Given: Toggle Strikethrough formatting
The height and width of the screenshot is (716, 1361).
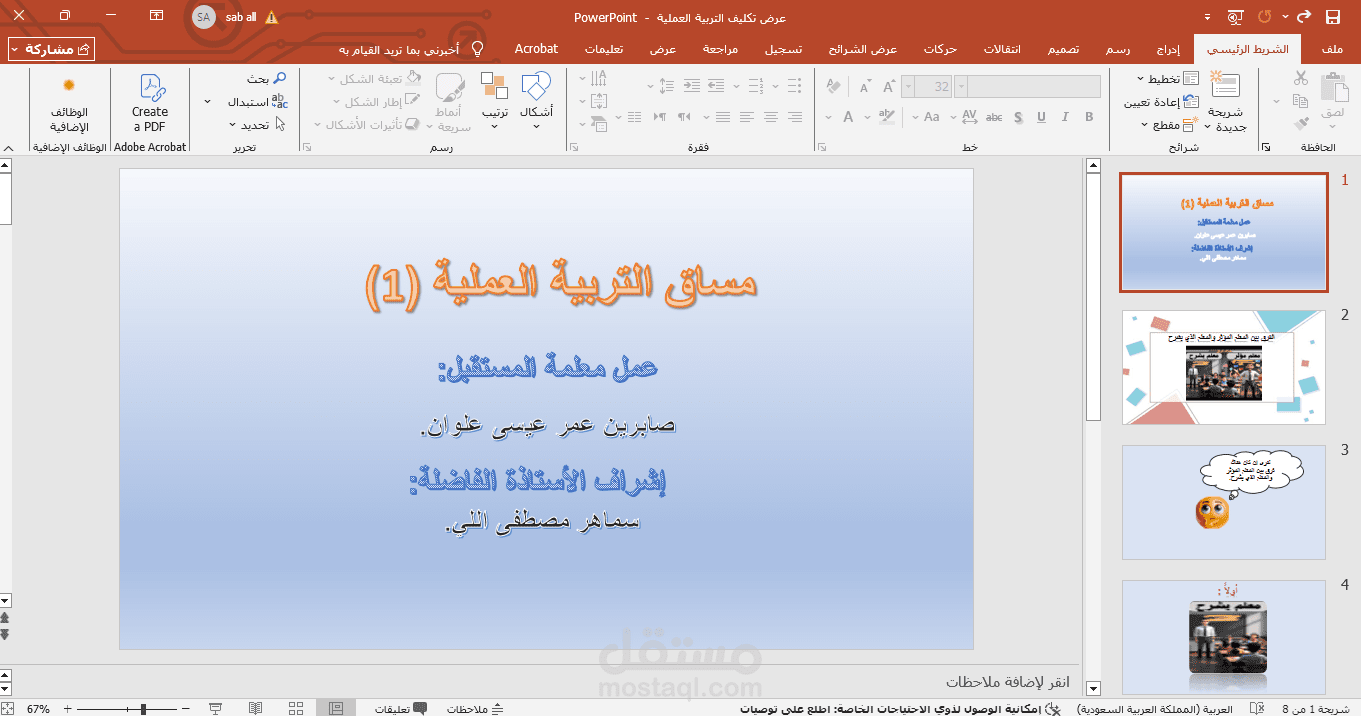Looking at the screenshot, I should [995, 118].
